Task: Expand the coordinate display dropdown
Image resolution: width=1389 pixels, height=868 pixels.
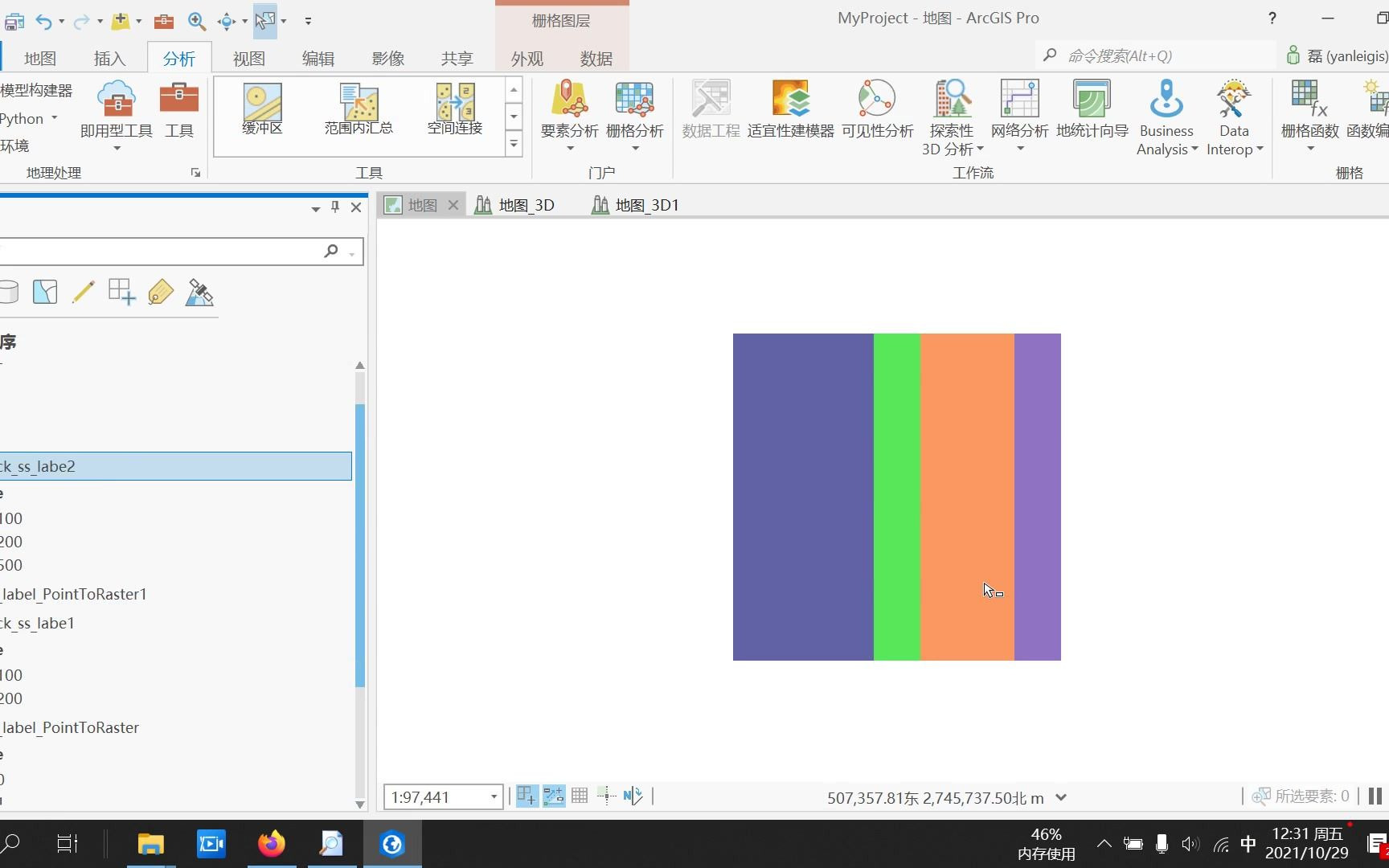Action: tap(1062, 797)
